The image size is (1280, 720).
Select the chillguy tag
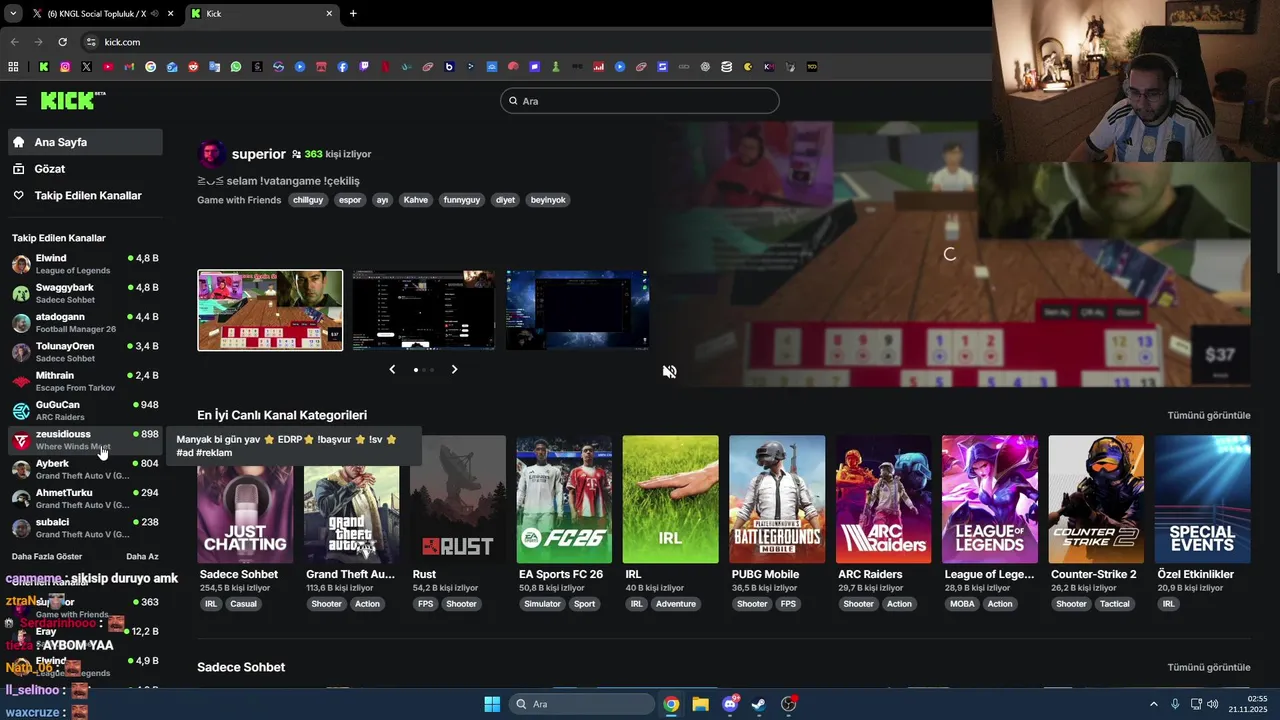(308, 200)
